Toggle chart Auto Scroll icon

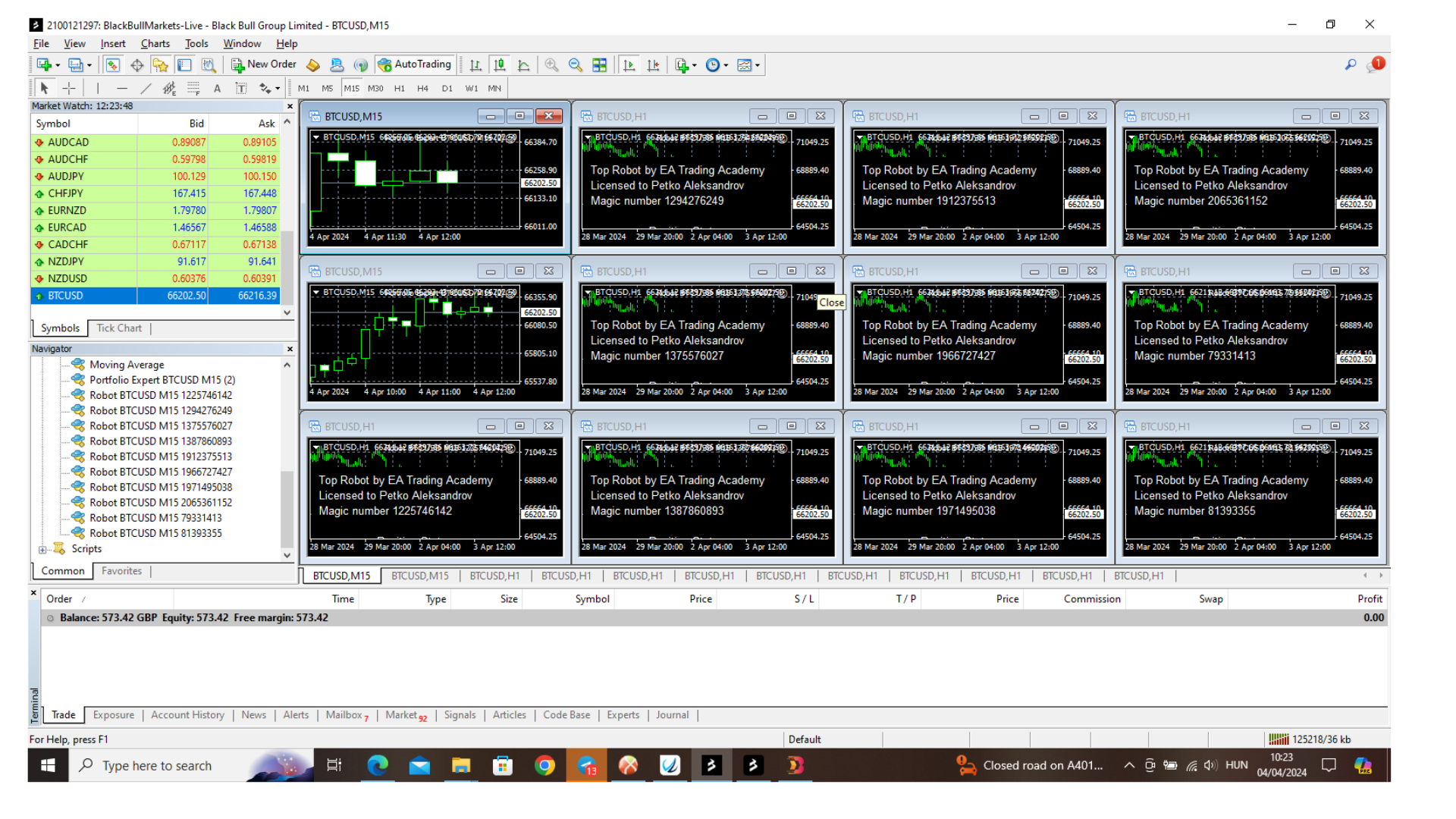point(629,65)
